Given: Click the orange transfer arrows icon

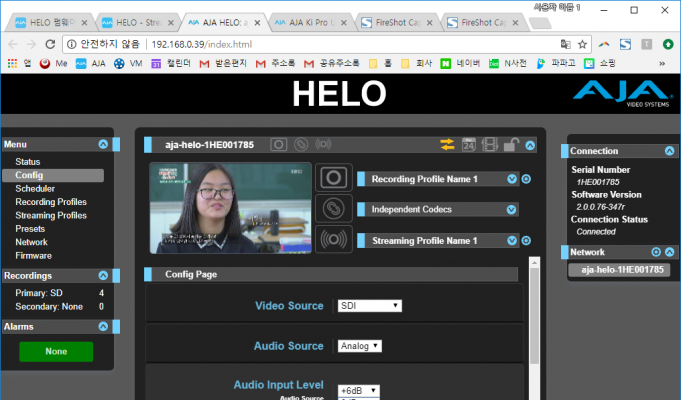Looking at the screenshot, I should [447, 144].
